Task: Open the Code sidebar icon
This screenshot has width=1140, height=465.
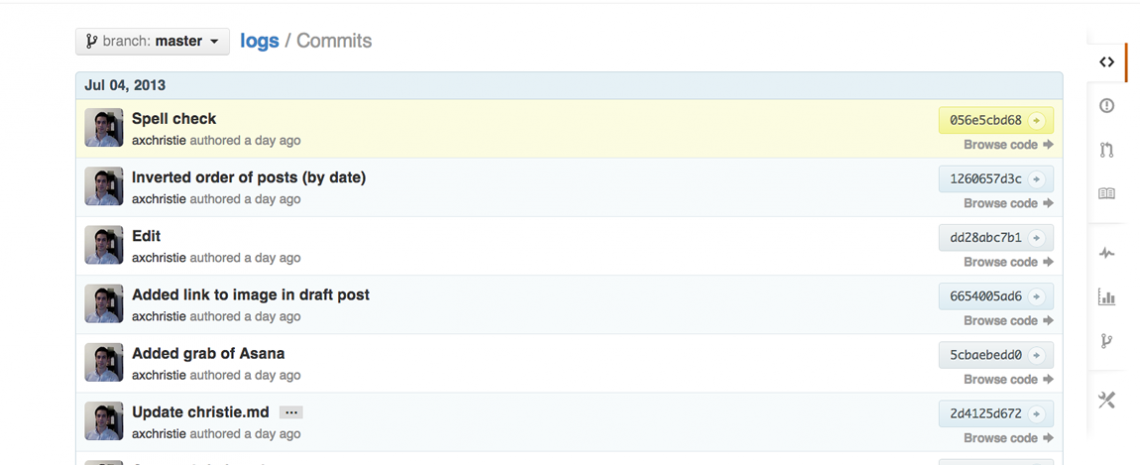Action: click(x=1106, y=62)
